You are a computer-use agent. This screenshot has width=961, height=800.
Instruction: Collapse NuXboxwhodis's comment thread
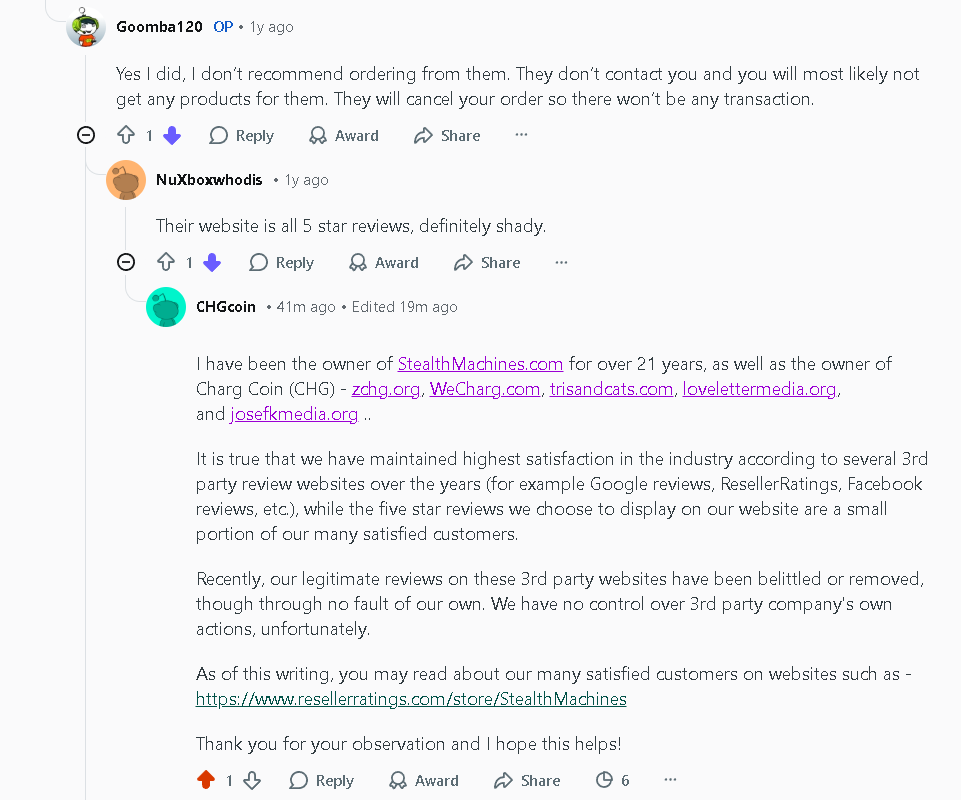pyautogui.click(x=126, y=263)
